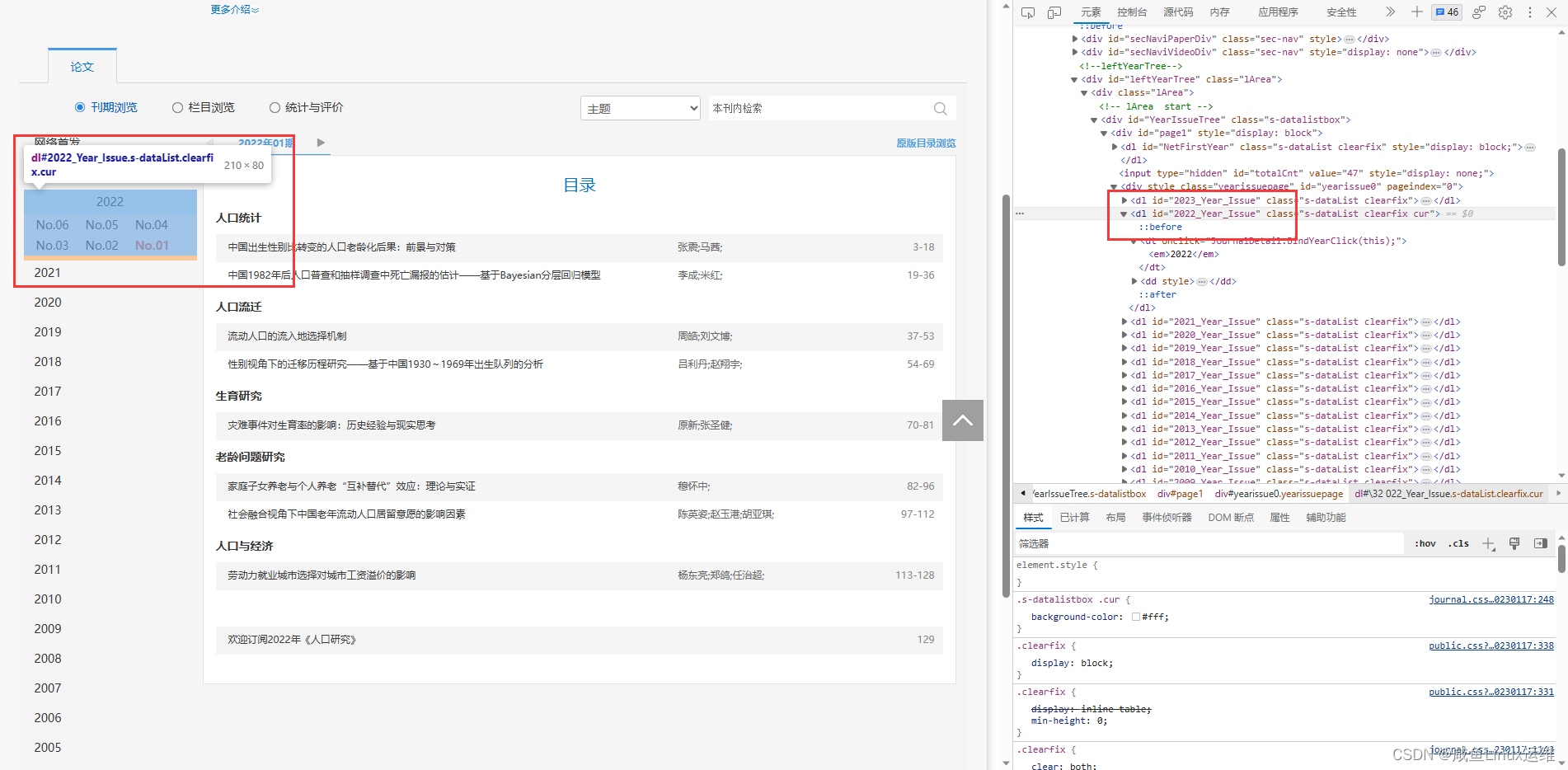The image size is (1568, 770).
Task: Open the 应用程序 application tab
Action: (x=1278, y=12)
